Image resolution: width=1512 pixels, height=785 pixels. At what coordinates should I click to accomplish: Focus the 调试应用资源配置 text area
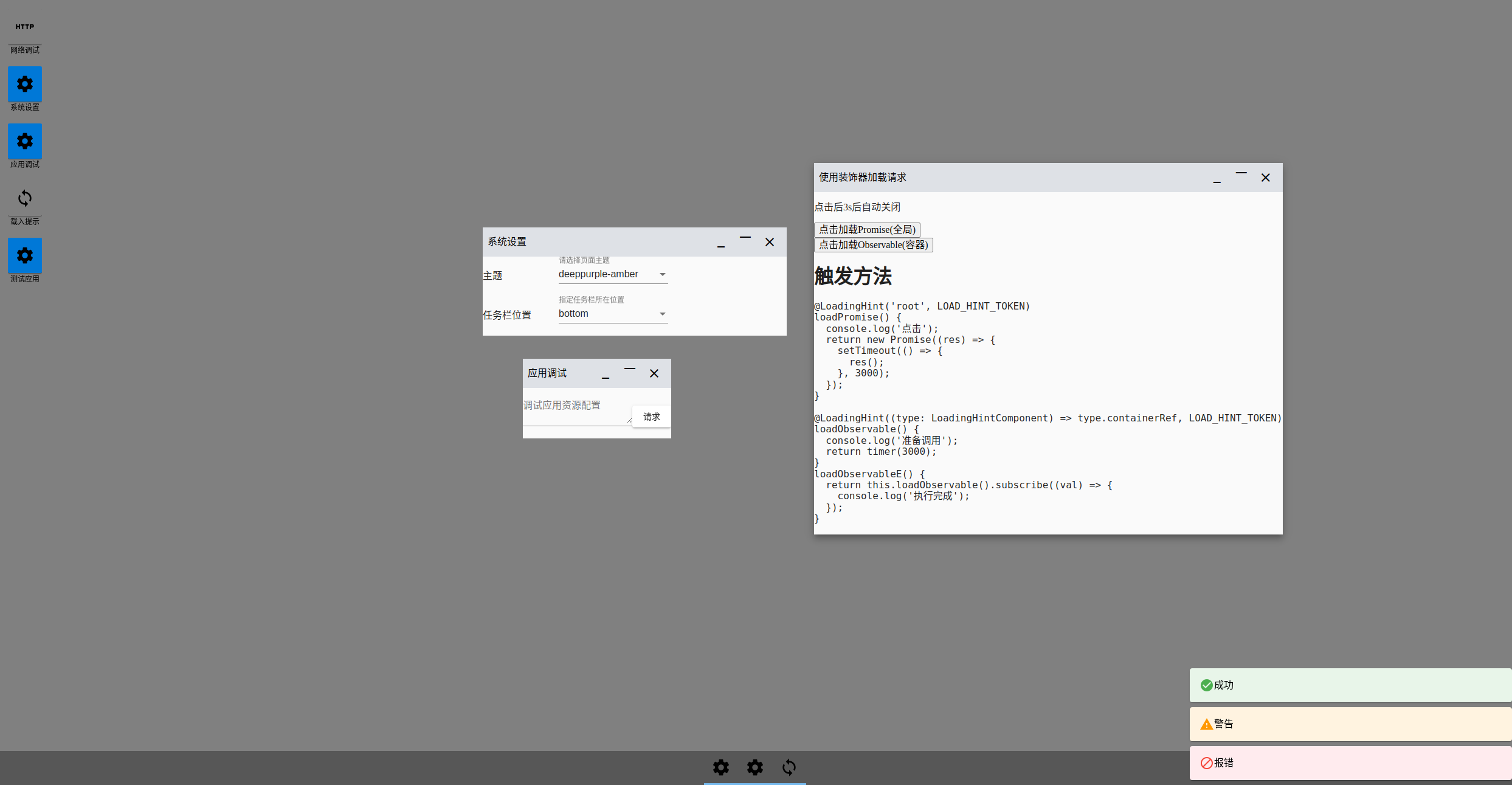click(578, 410)
